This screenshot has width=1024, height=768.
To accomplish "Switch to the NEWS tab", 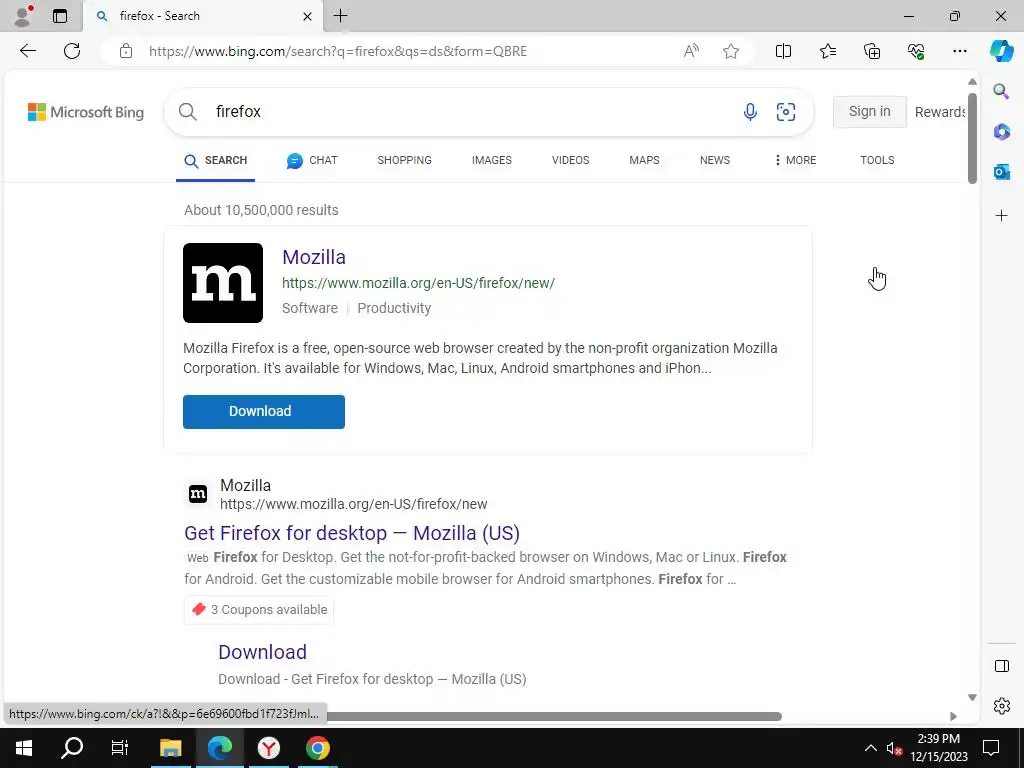I will click(x=714, y=160).
